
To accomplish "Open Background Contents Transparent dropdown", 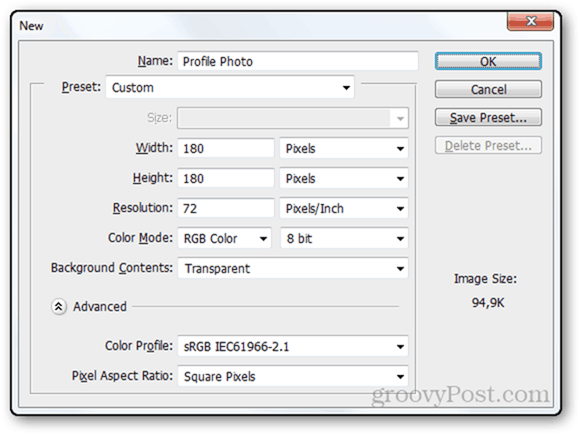I will coord(293,269).
